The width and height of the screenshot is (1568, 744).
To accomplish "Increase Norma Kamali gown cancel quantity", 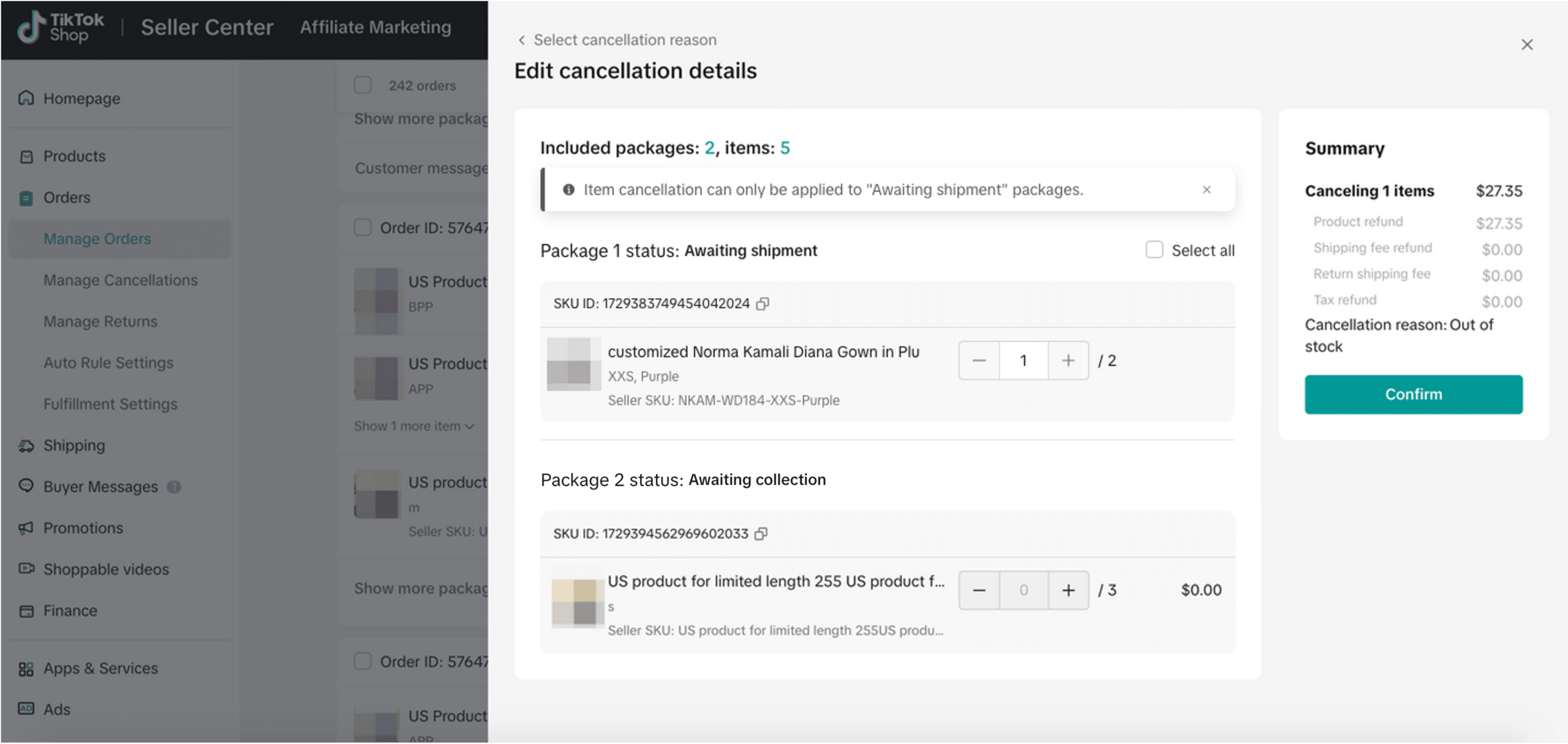I will [x=1068, y=361].
